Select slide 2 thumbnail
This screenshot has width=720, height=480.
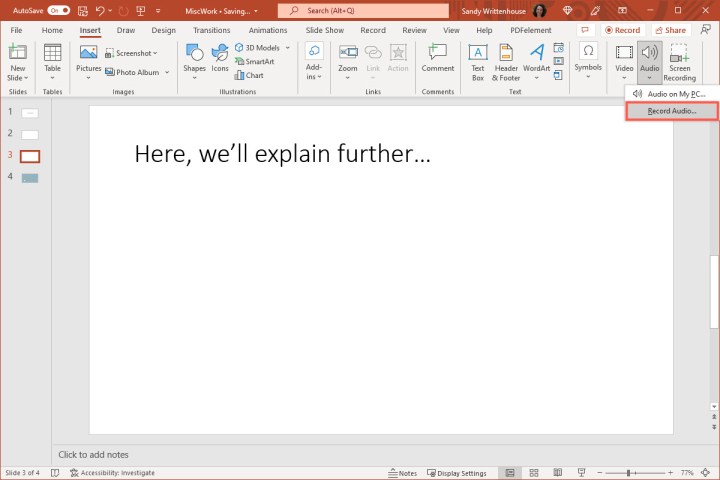click(x=30, y=135)
